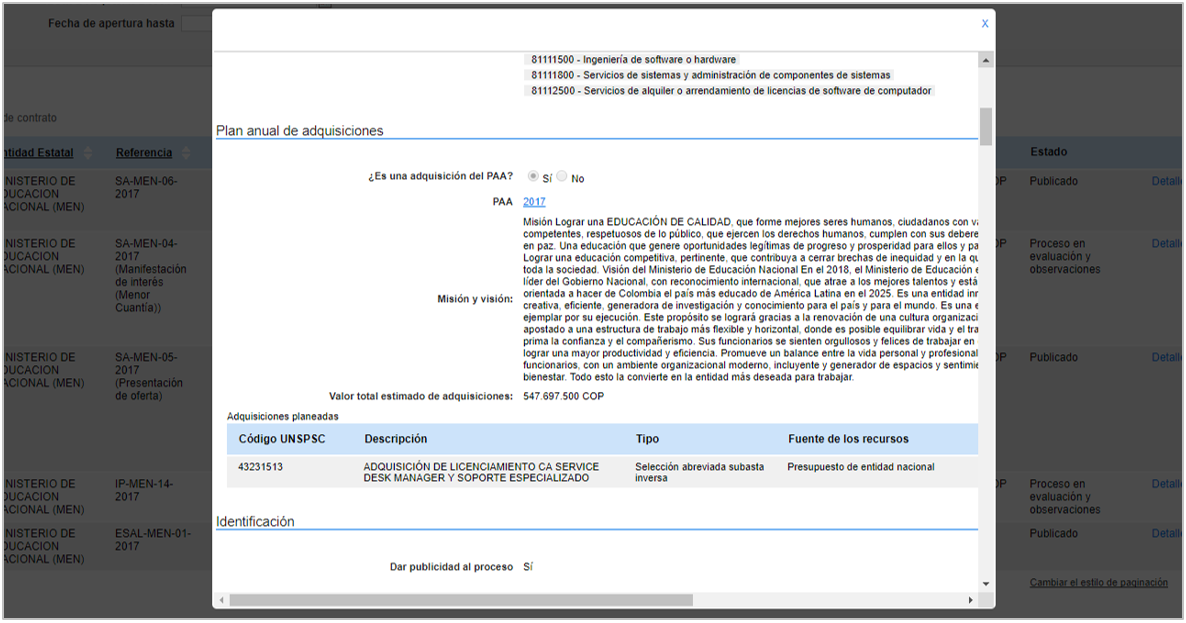Image resolution: width=1186 pixels, height=623 pixels.
Task: Close the detail popup with the X
Action: (985, 23)
